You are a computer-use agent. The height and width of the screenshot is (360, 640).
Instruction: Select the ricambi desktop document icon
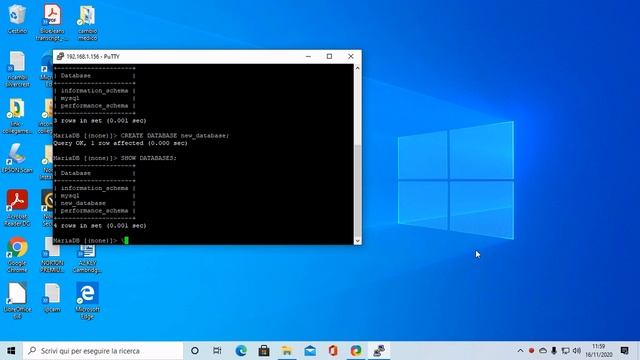coord(17,69)
